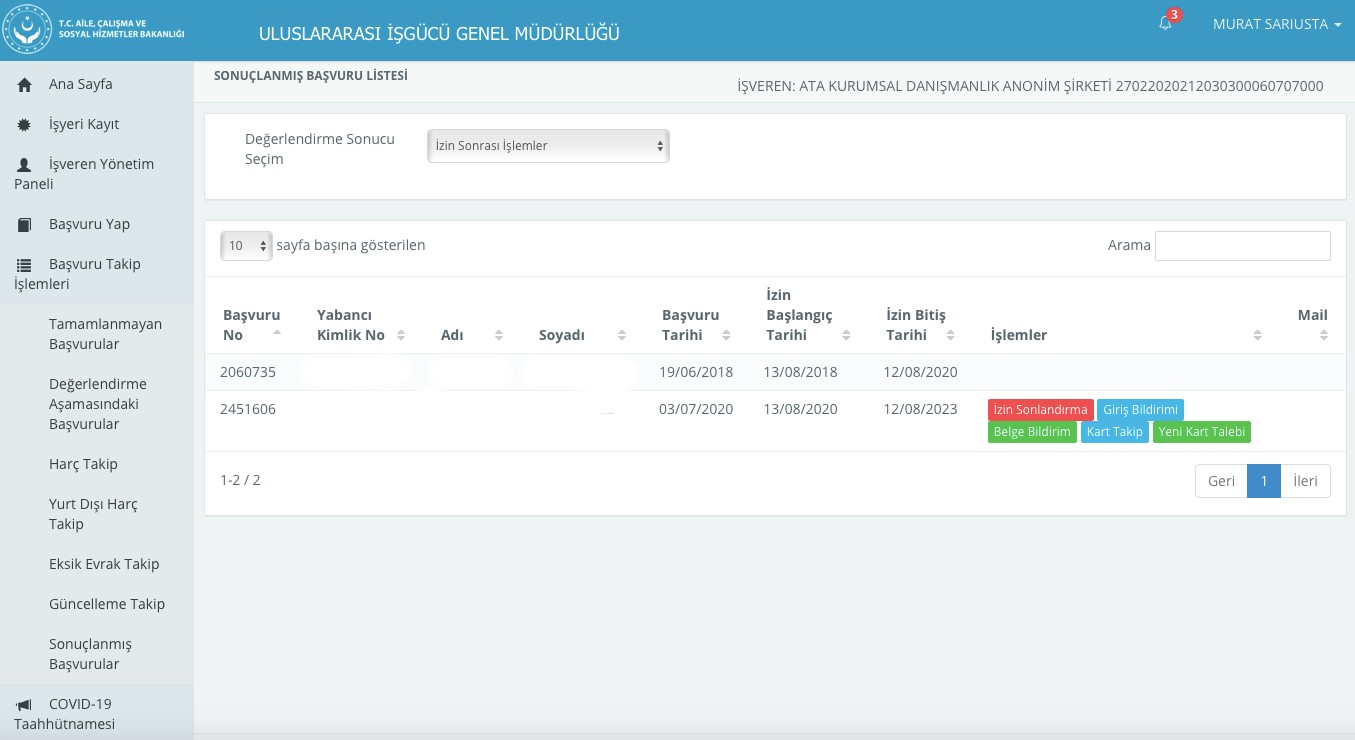Open Değerlendirme Sonucu Seçim dropdown

click(548, 146)
